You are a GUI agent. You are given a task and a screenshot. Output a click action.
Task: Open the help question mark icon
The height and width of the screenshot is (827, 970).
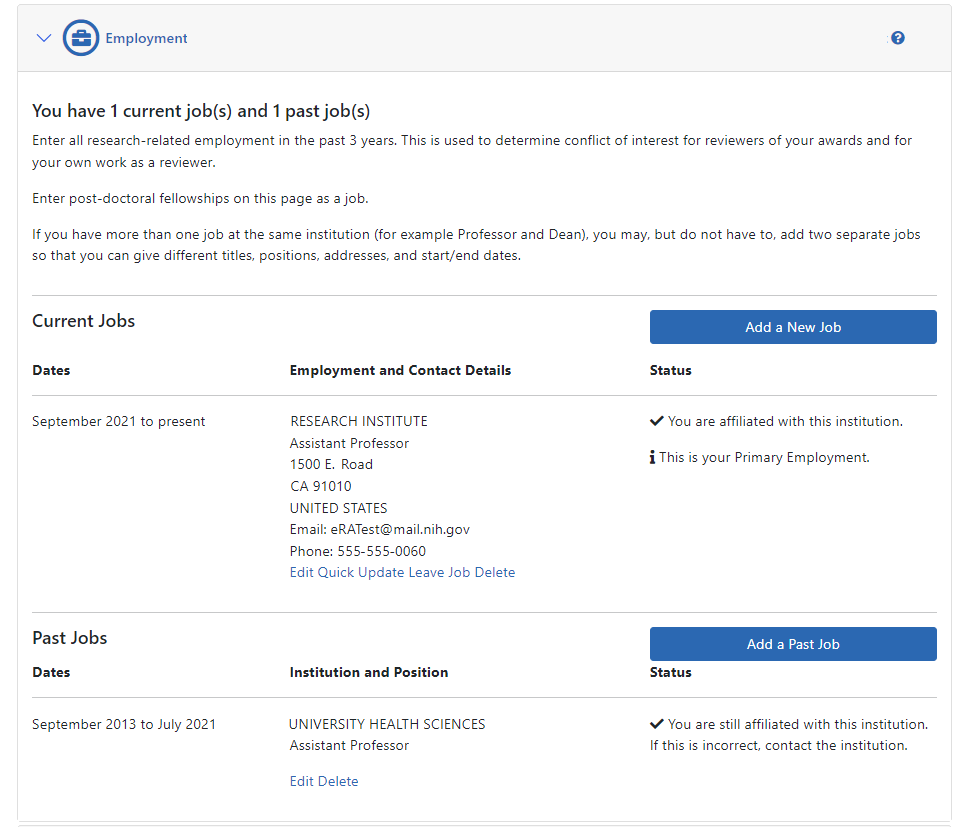tap(897, 38)
